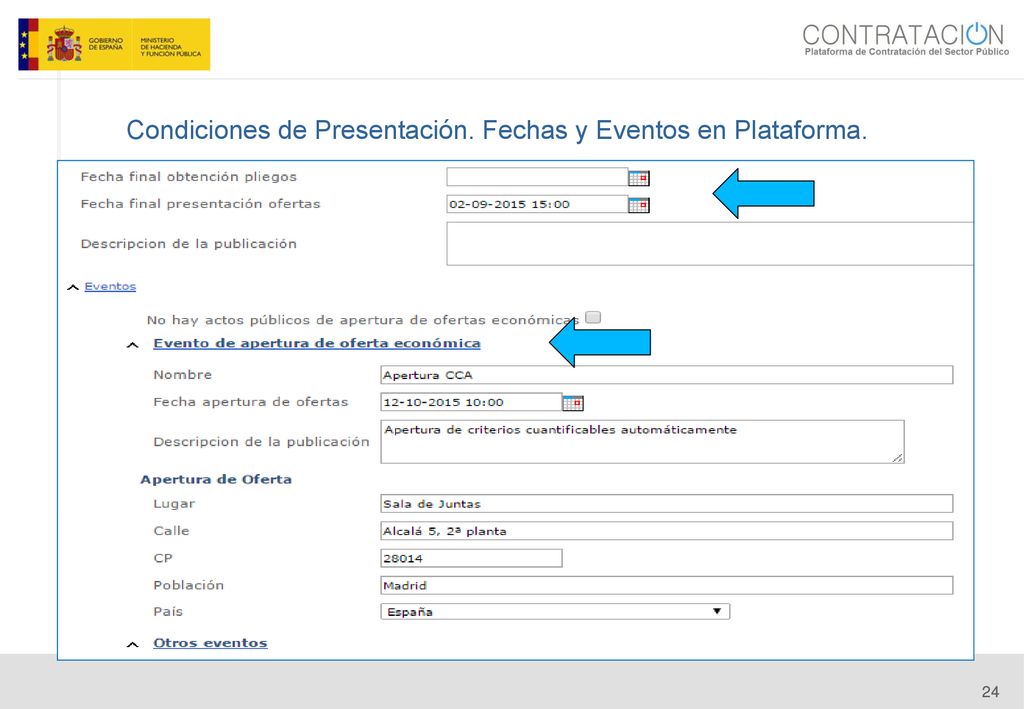Tick 'No hay actos públicos de apertura' checkbox
This screenshot has height=709, width=1024.
(x=593, y=317)
